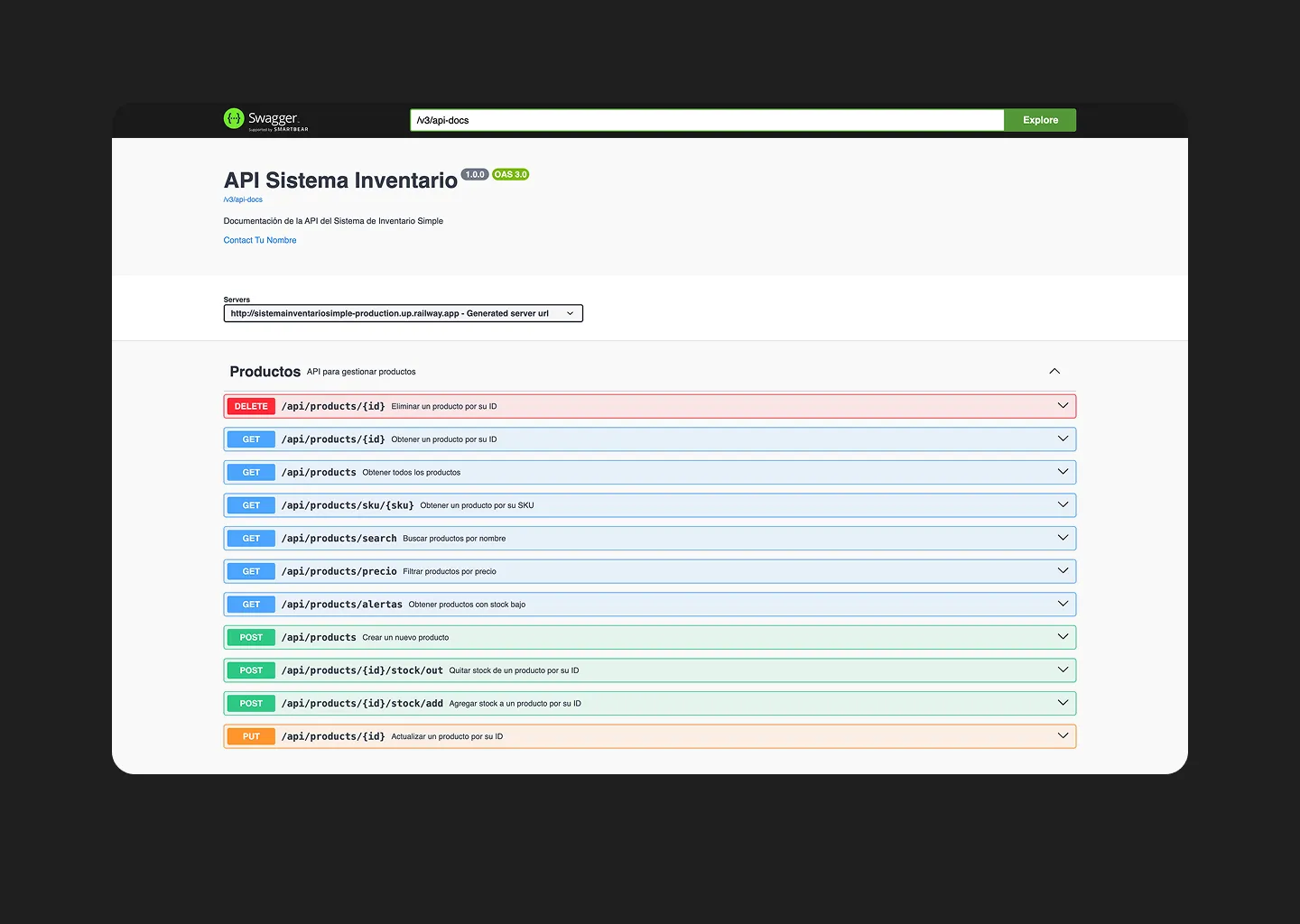Screen dimensions: 1300x924
Task: Click 'Buscar productos por nombre' text
Action: pos(454,539)
